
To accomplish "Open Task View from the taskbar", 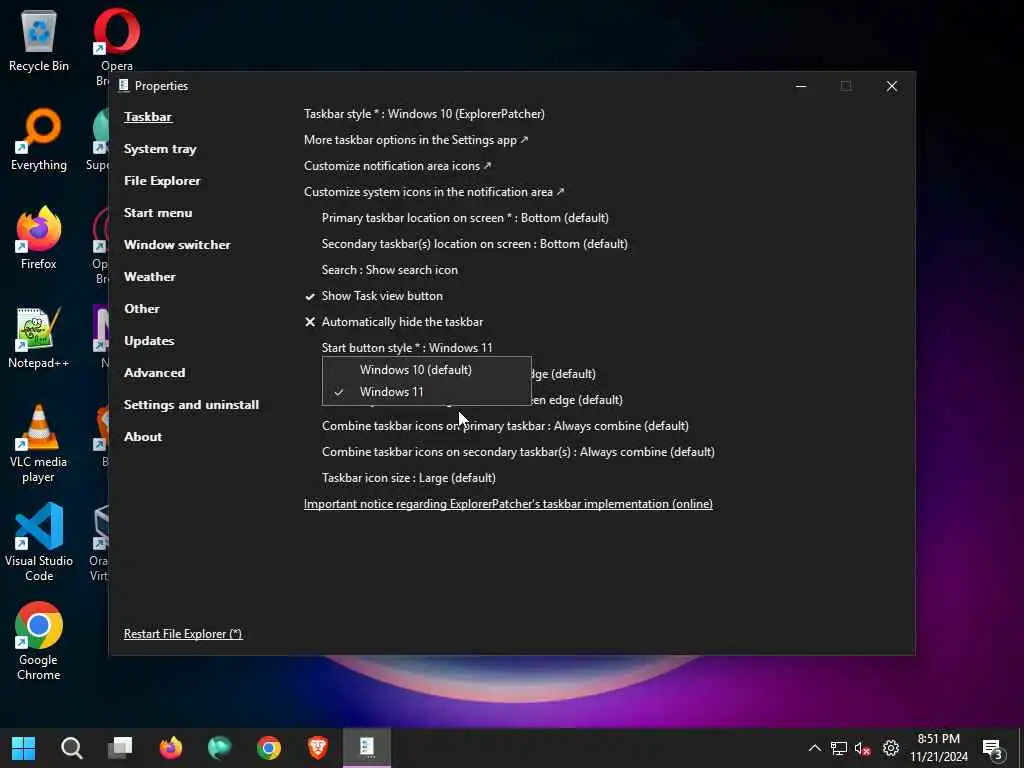I will point(121,748).
